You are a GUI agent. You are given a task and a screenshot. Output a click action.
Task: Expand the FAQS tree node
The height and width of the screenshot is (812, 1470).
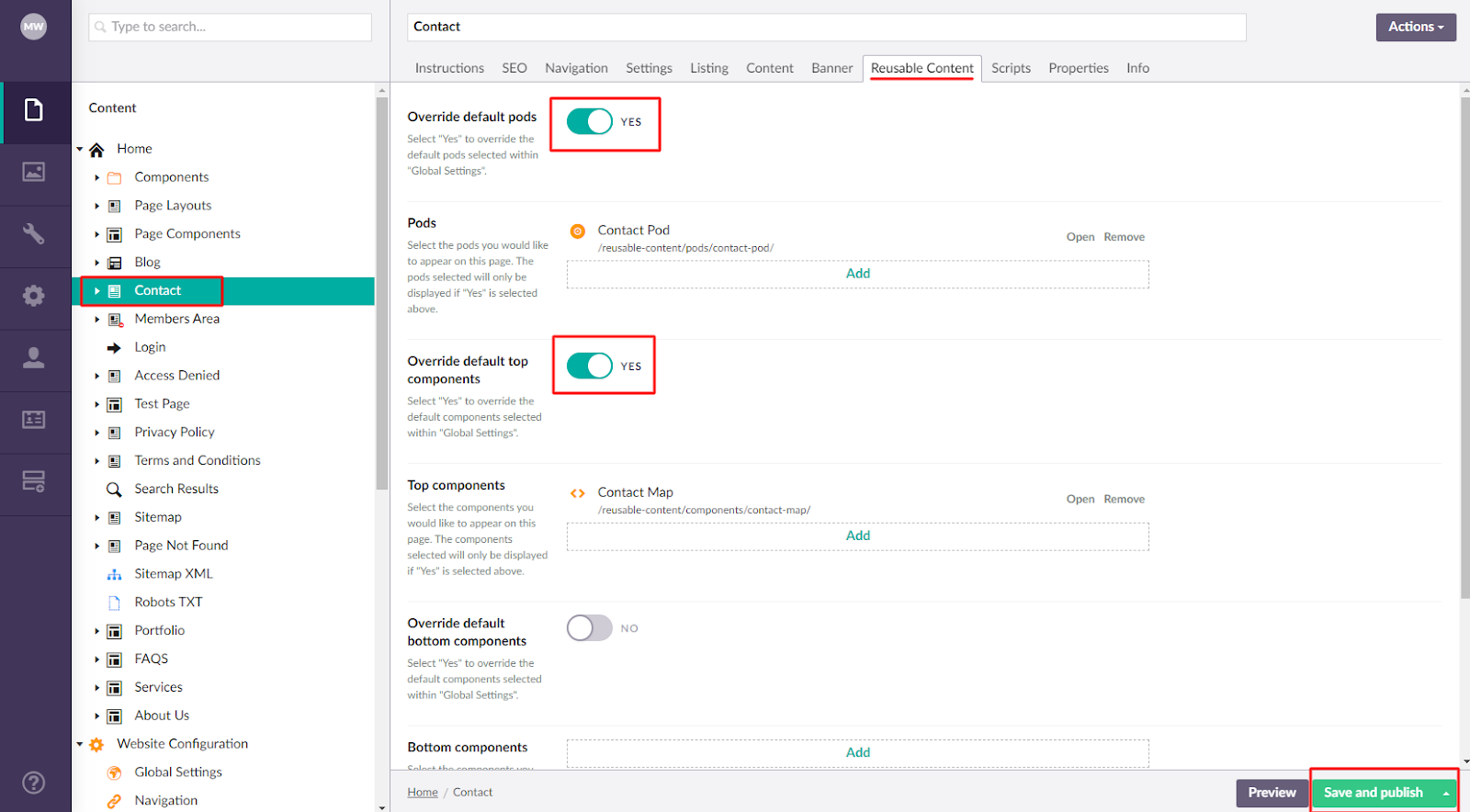pyautogui.click(x=96, y=660)
